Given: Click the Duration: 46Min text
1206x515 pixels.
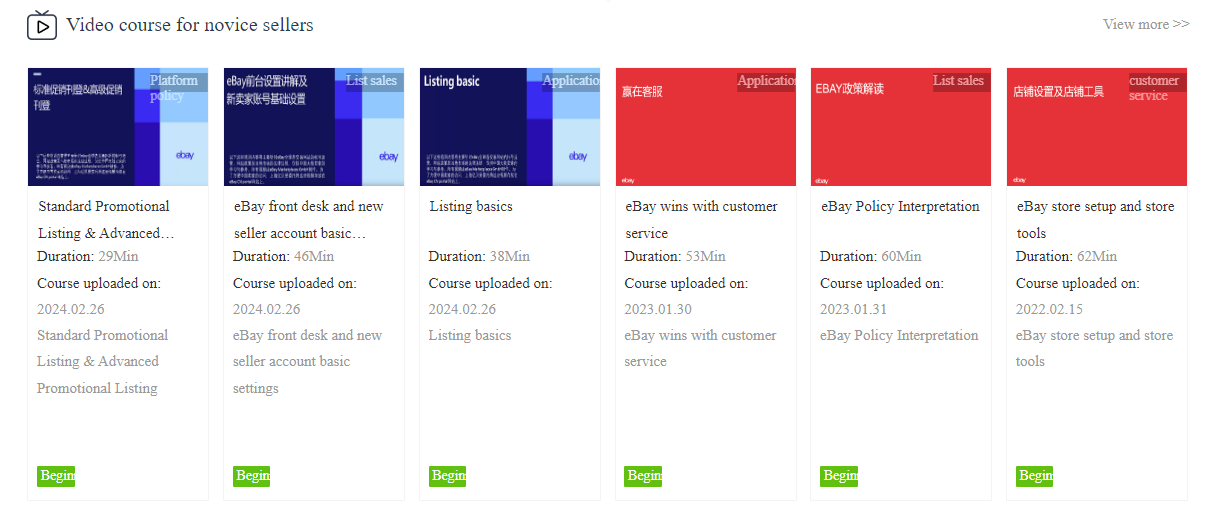Looking at the screenshot, I should [x=284, y=257].
